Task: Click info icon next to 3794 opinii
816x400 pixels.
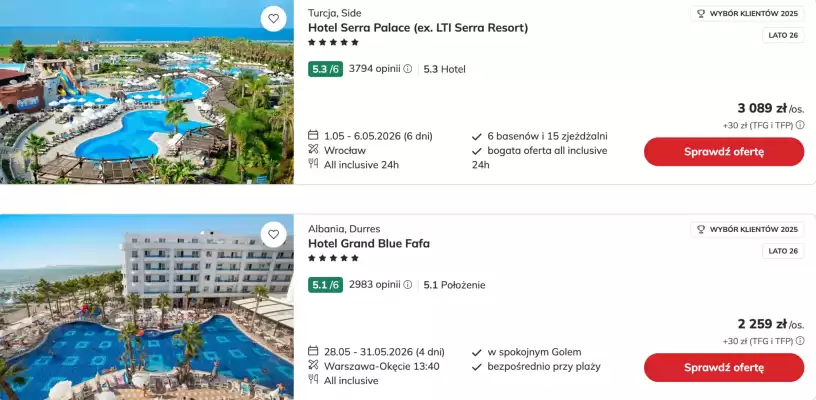Action: coord(408,69)
